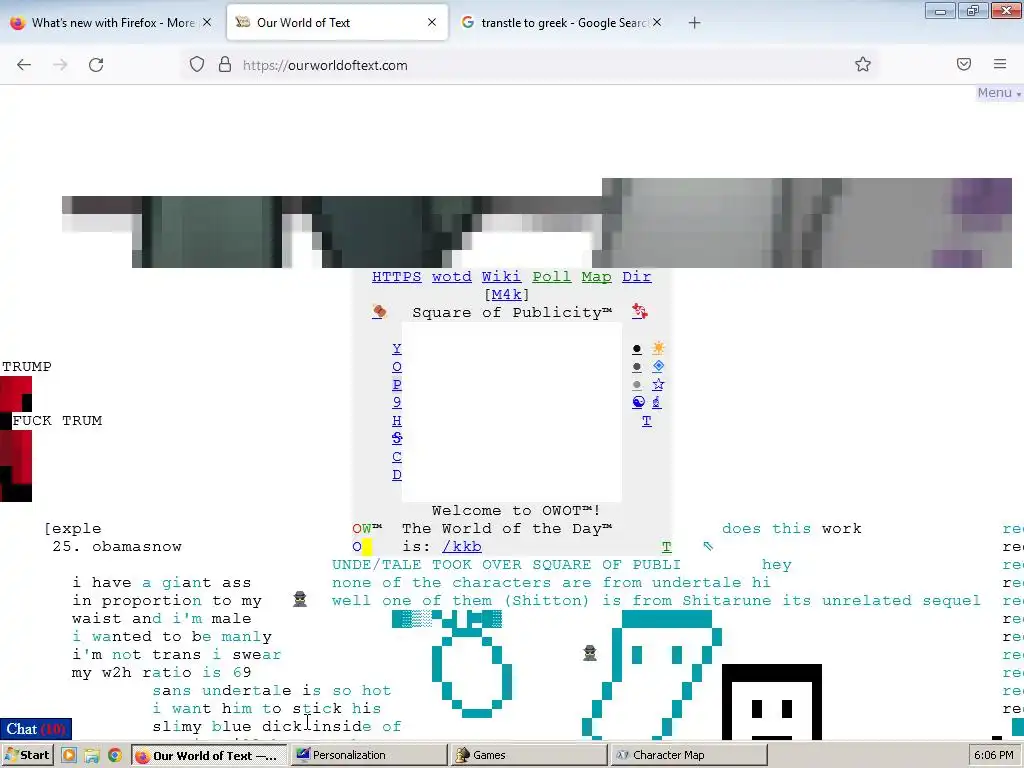Image resolution: width=1024 pixels, height=768 pixels.
Task: Click the yellow highlighted cell
Action: pos(366,547)
